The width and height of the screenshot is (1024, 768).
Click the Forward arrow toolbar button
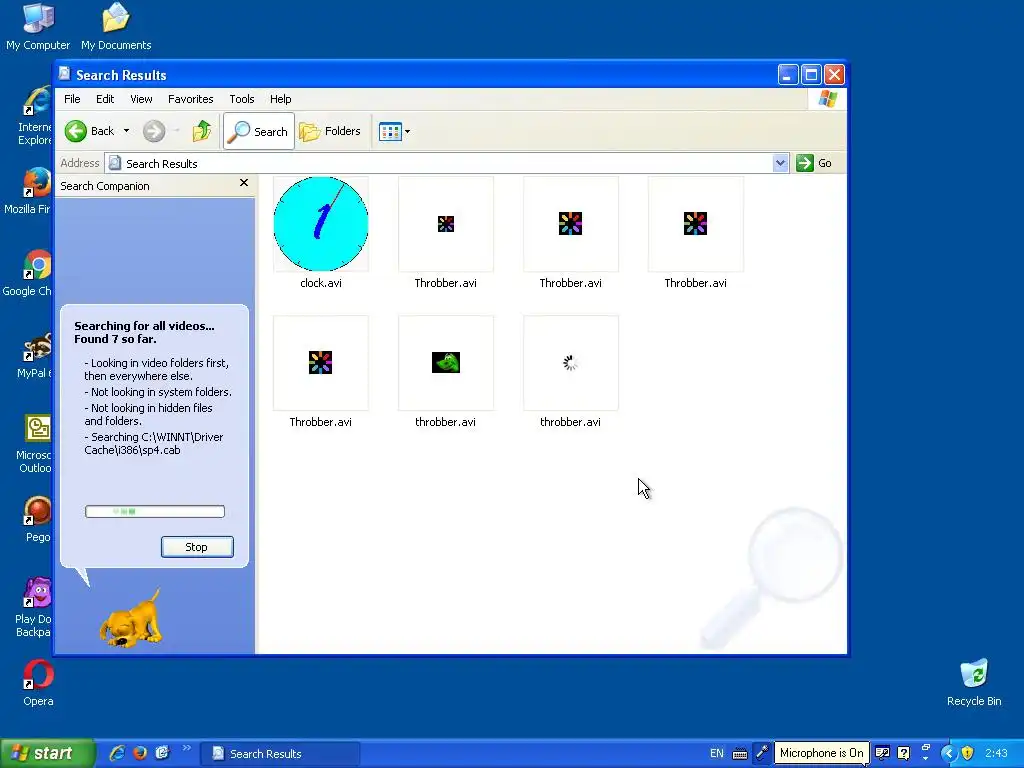point(154,131)
